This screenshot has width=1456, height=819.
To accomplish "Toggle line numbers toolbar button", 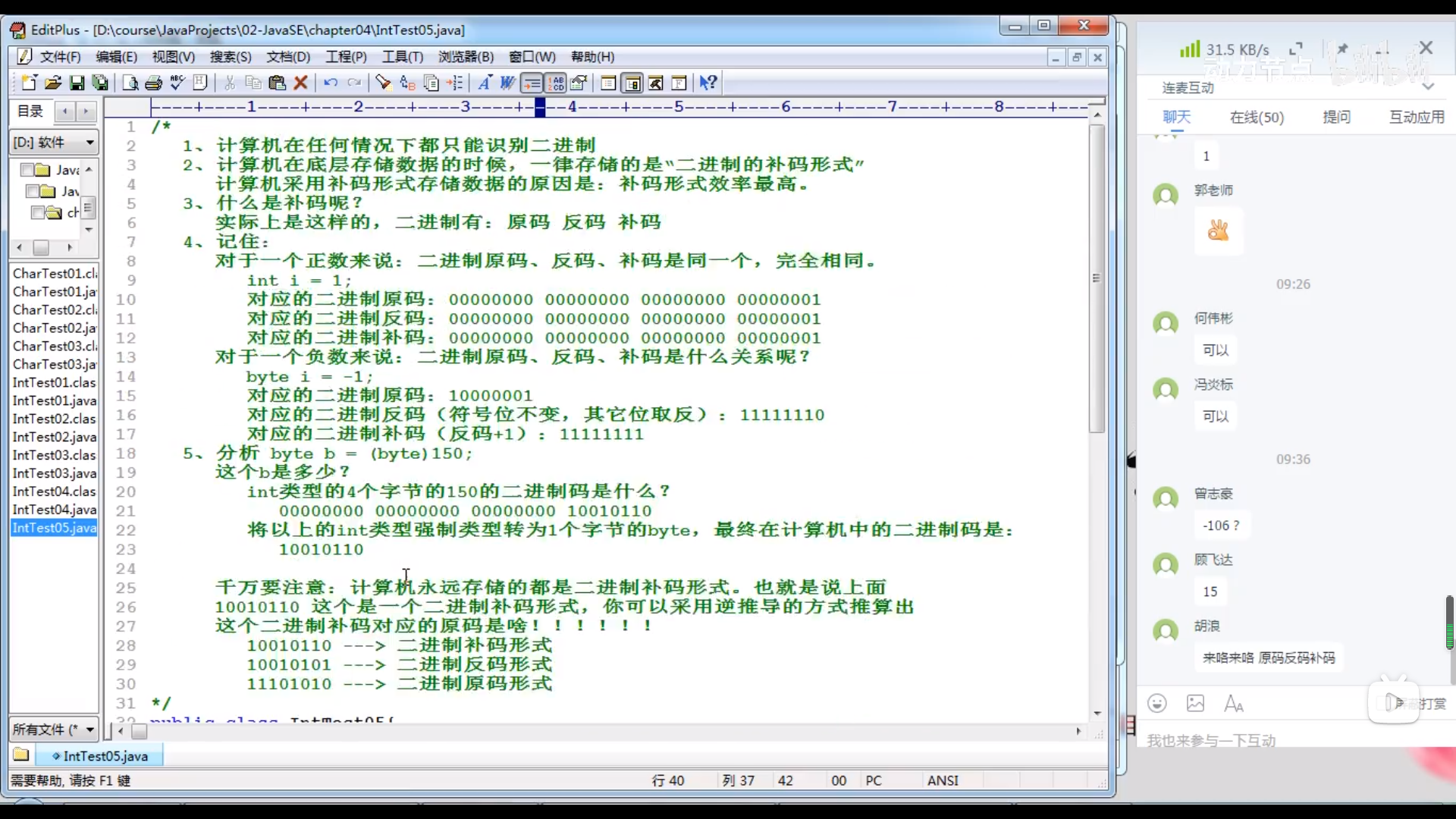I will pyautogui.click(x=556, y=83).
